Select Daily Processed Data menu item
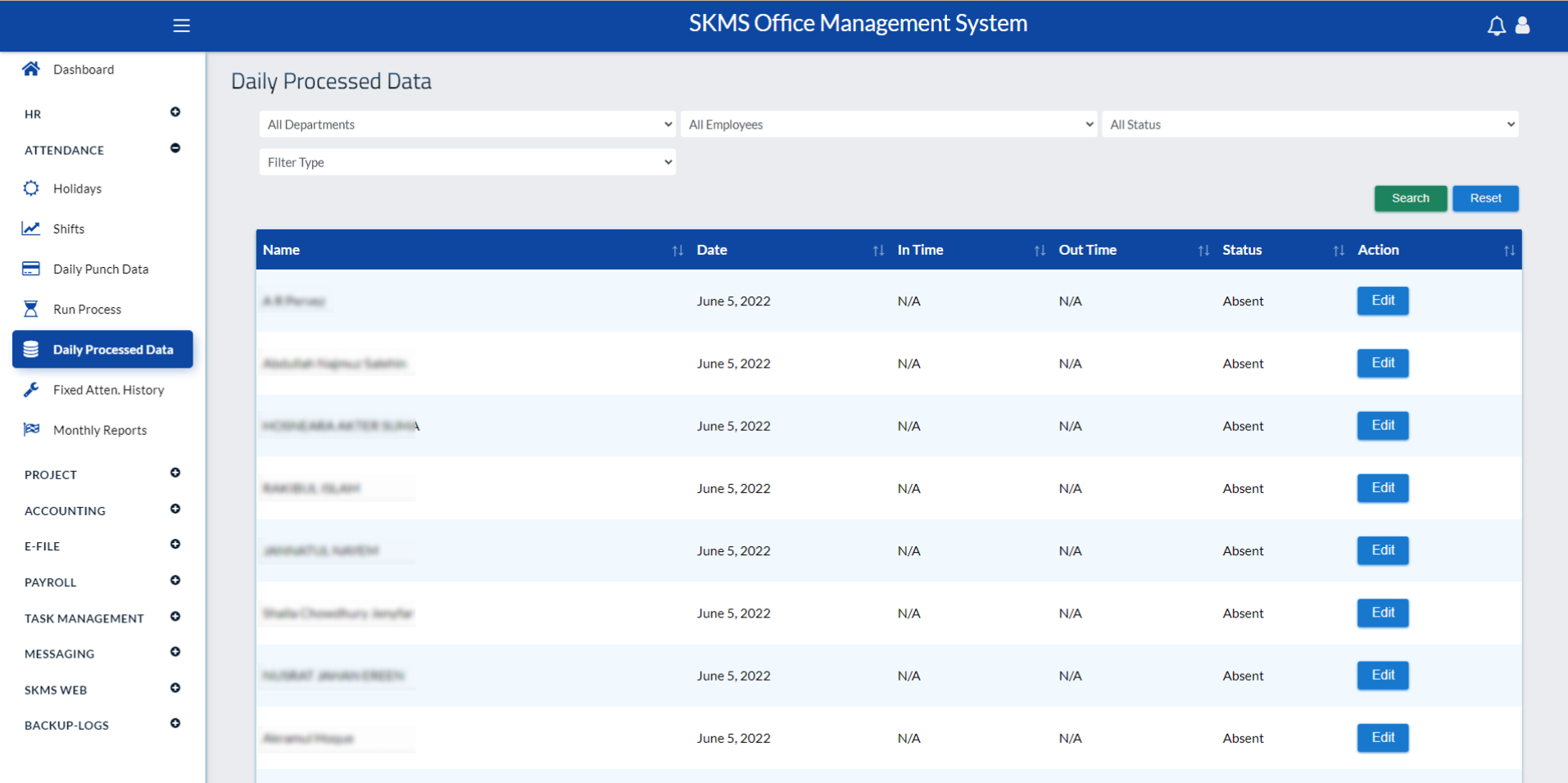The height and width of the screenshot is (783, 1568). pyautogui.click(x=102, y=349)
